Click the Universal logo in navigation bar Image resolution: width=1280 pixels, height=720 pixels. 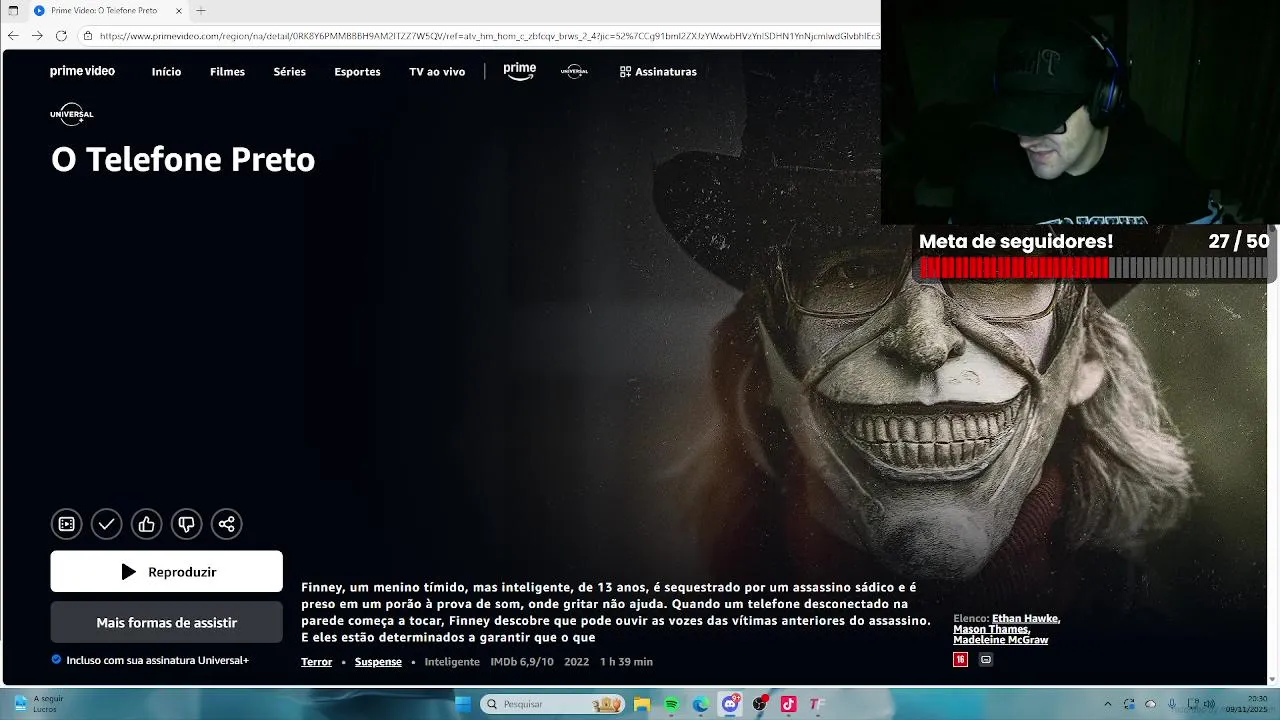574,71
